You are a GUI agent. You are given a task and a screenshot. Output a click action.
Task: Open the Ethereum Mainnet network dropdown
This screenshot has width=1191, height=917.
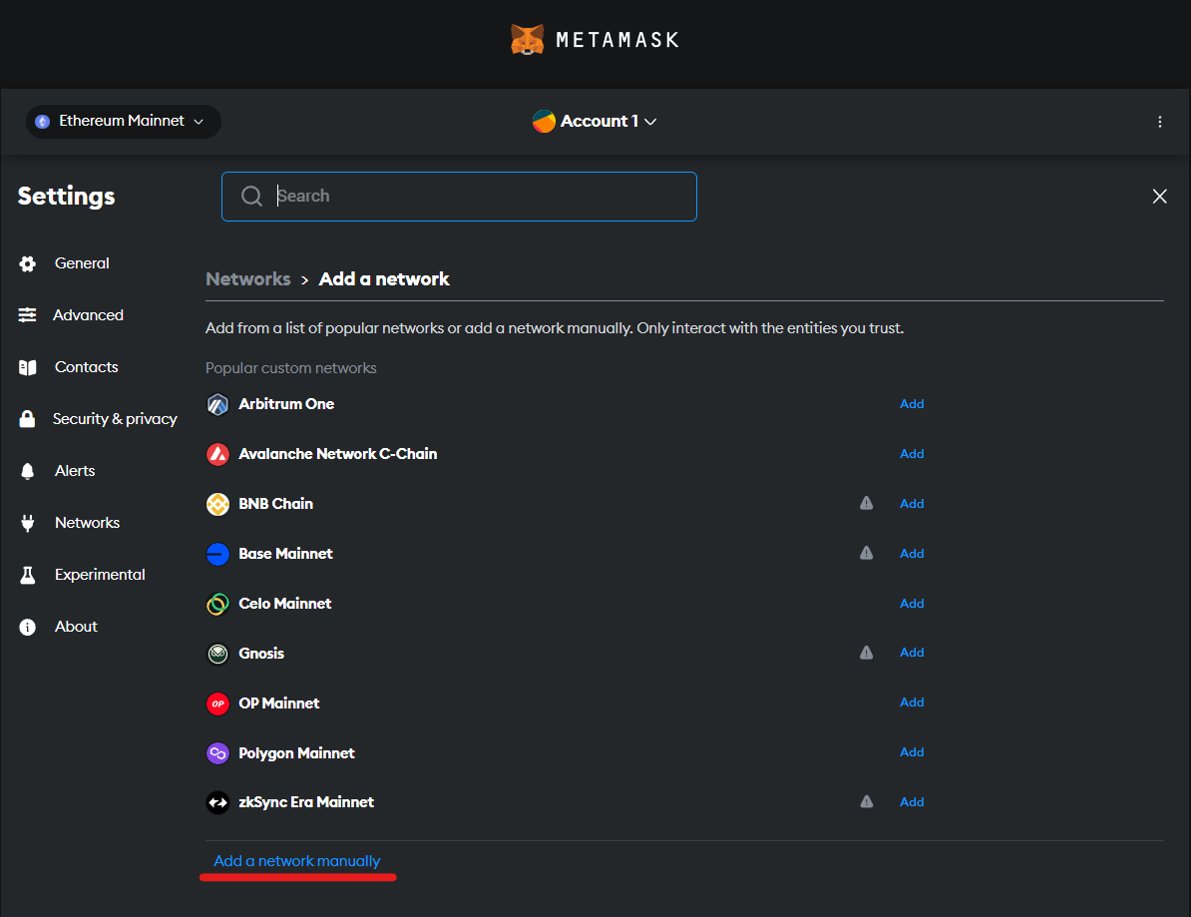point(123,122)
